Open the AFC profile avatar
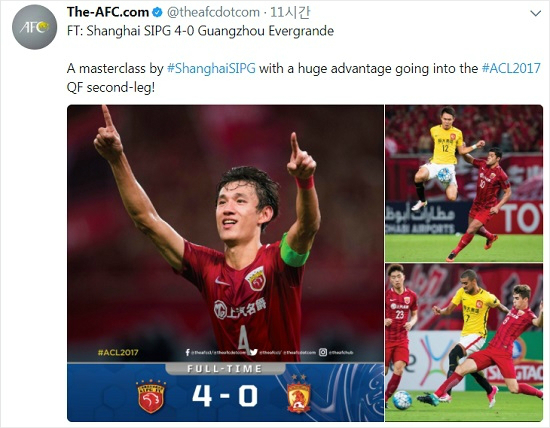 click(x=34, y=27)
